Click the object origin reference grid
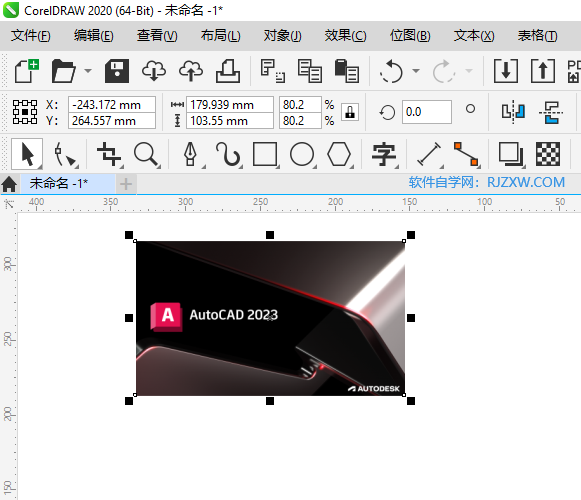The image size is (581, 500). (25, 112)
